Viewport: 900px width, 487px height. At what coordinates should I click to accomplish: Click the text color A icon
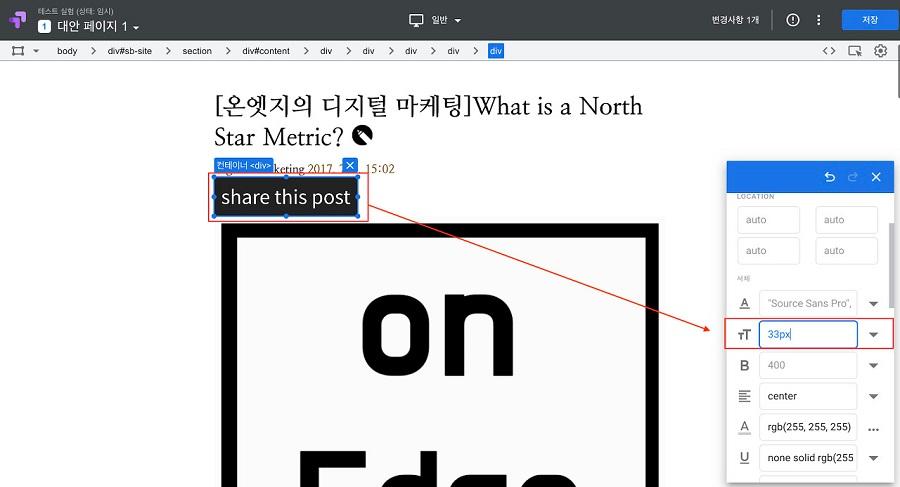pos(744,427)
